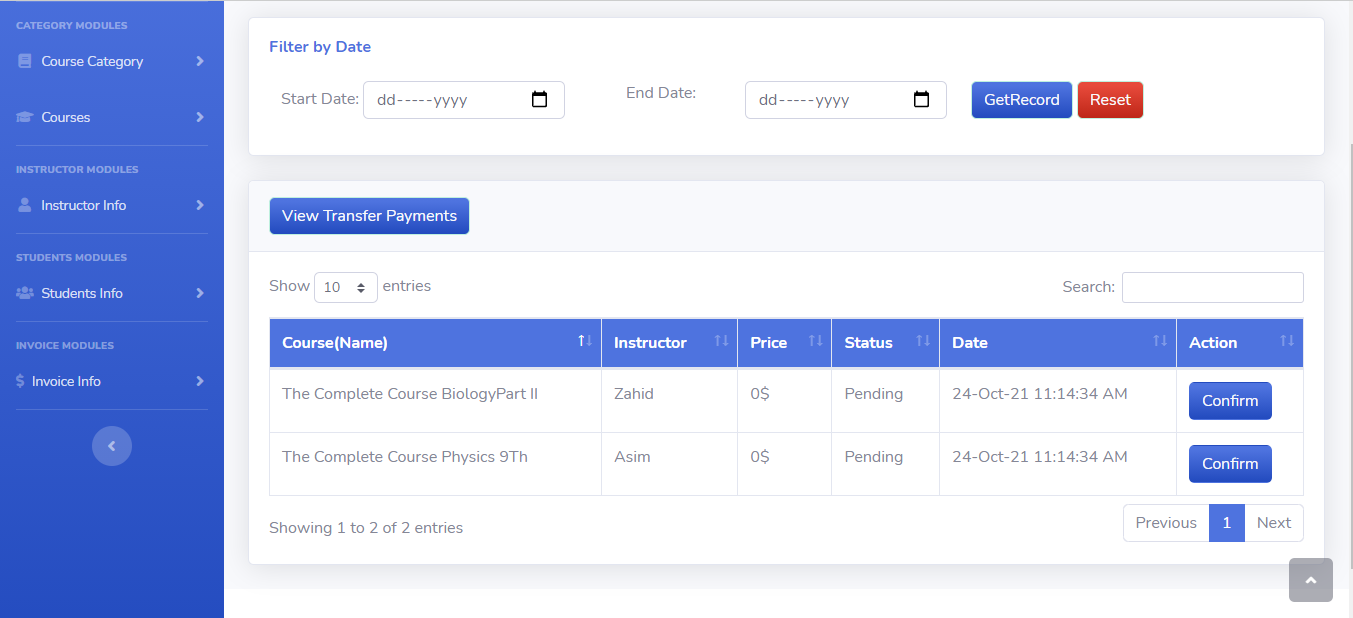This screenshot has width=1353, height=618.
Task: Click the instructor name Asim
Action: [x=632, y=457]
